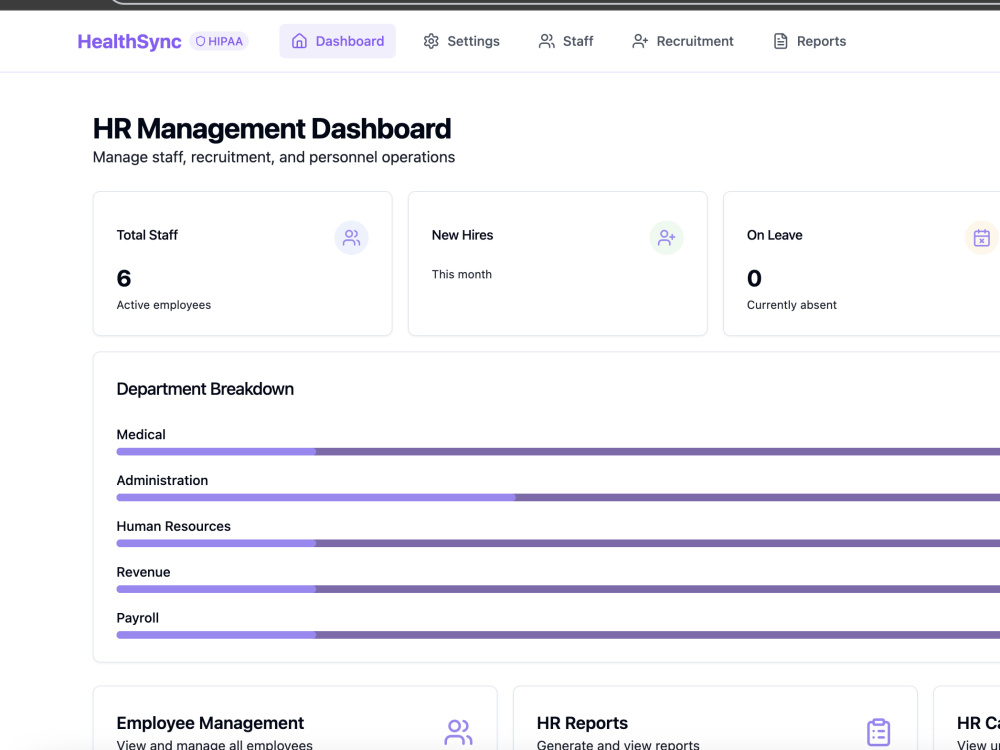The height and width of the screenshot is (750, 1000).
Task: Click the Total Staff card title
Action: click(147, 235)
